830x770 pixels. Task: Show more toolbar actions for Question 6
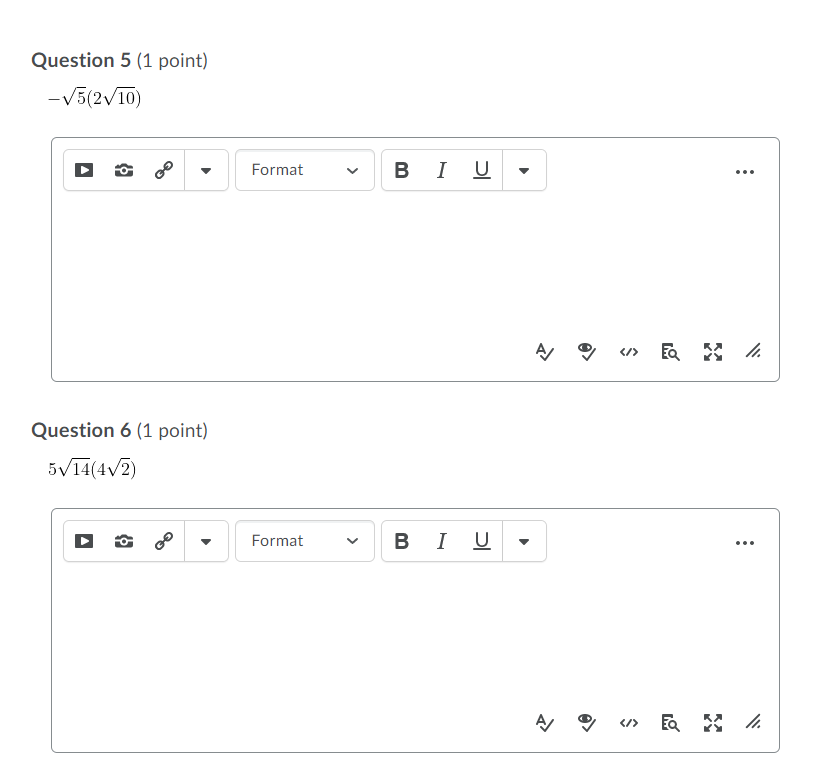pos(745,542)
